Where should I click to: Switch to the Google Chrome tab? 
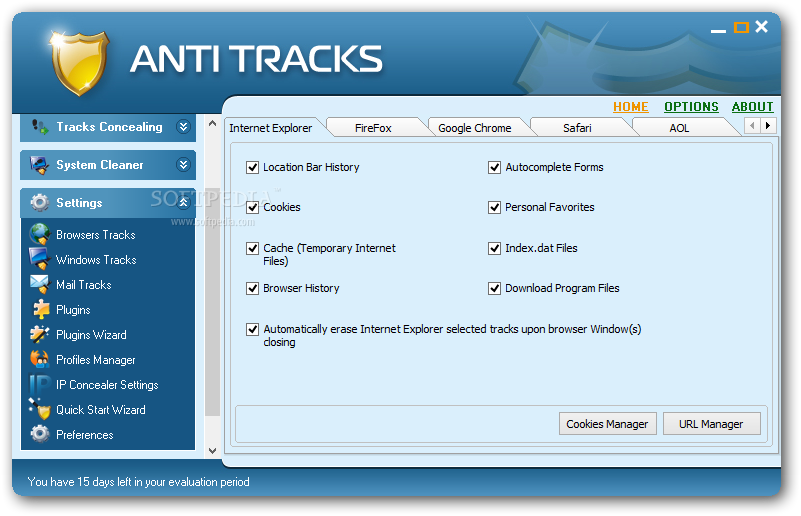click(475, 128)
